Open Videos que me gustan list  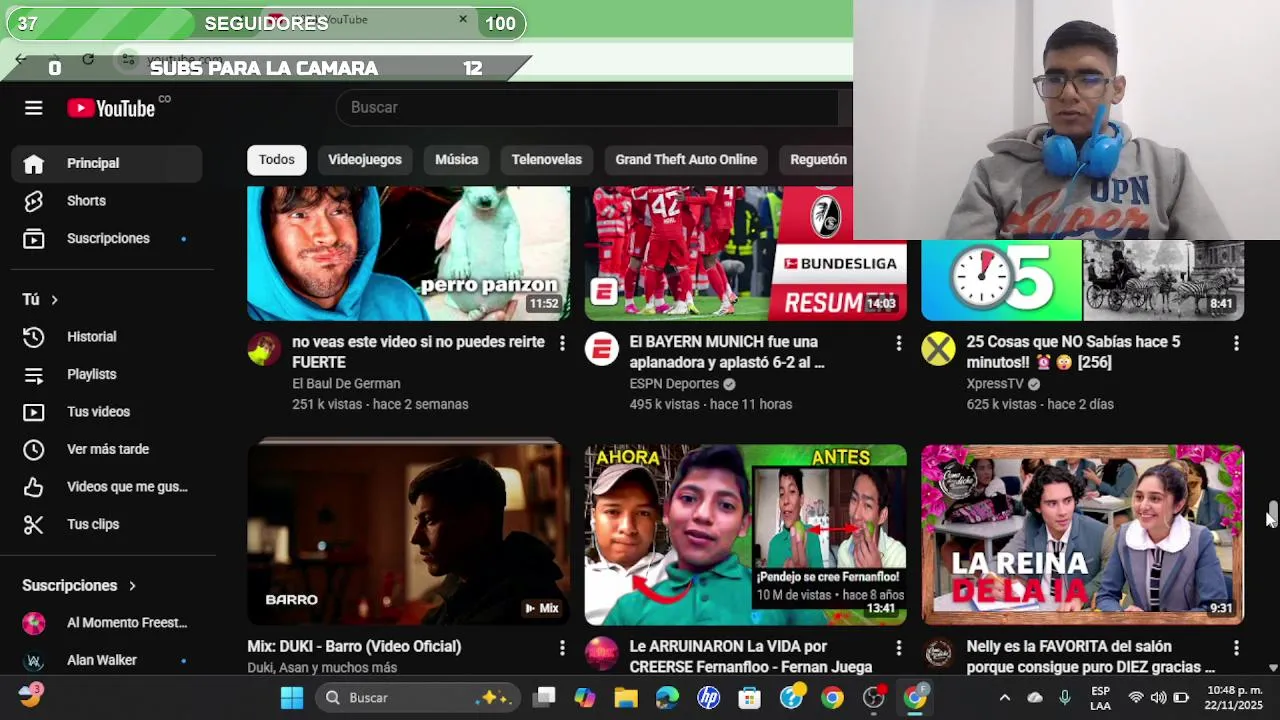(x=107, y=487)
